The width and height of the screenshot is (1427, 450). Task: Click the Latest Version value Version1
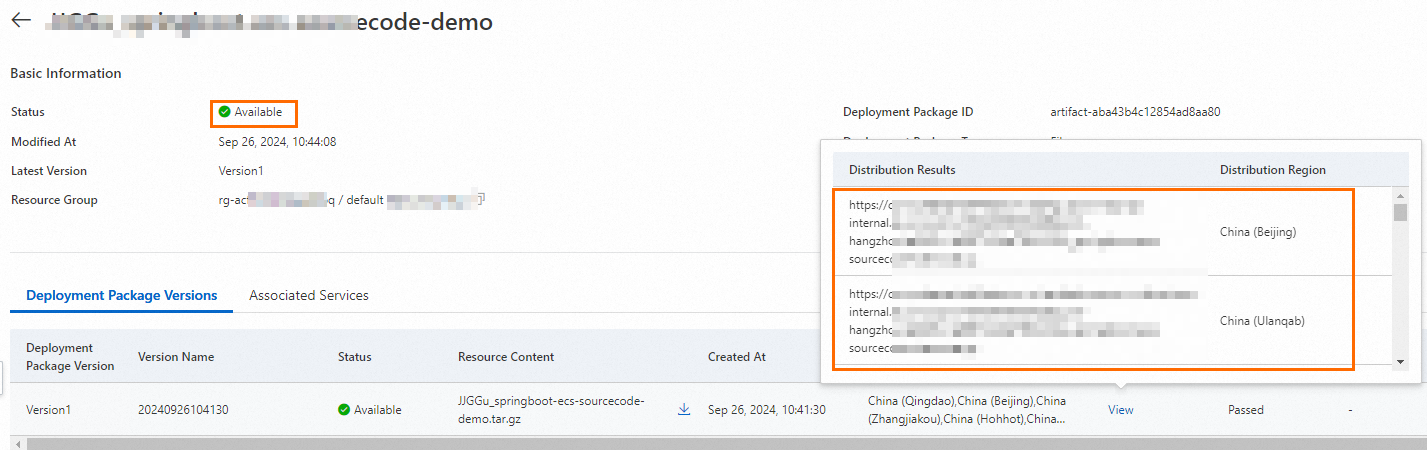point(241,171)
